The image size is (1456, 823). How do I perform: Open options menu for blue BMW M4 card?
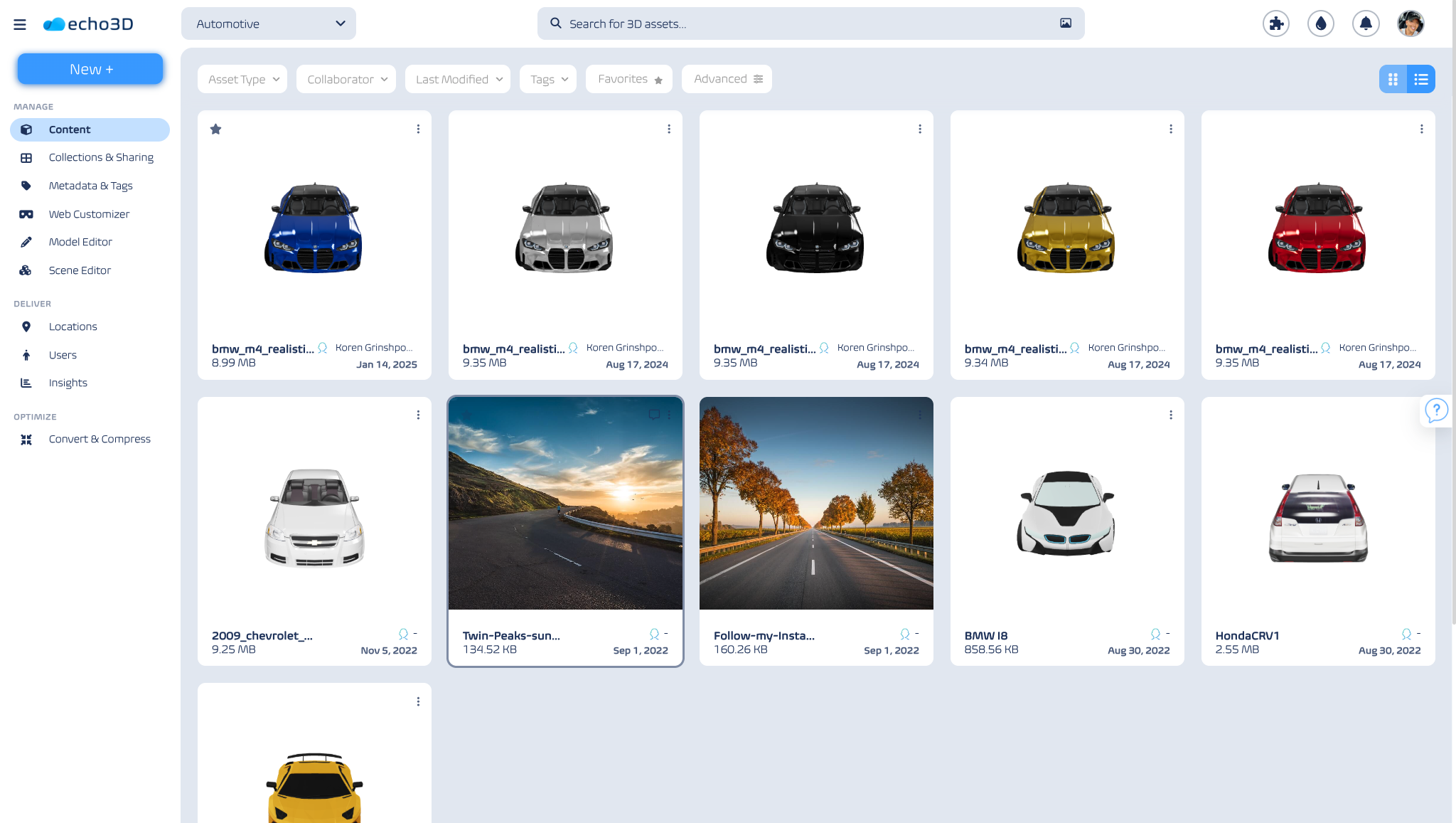click(418, 129)
